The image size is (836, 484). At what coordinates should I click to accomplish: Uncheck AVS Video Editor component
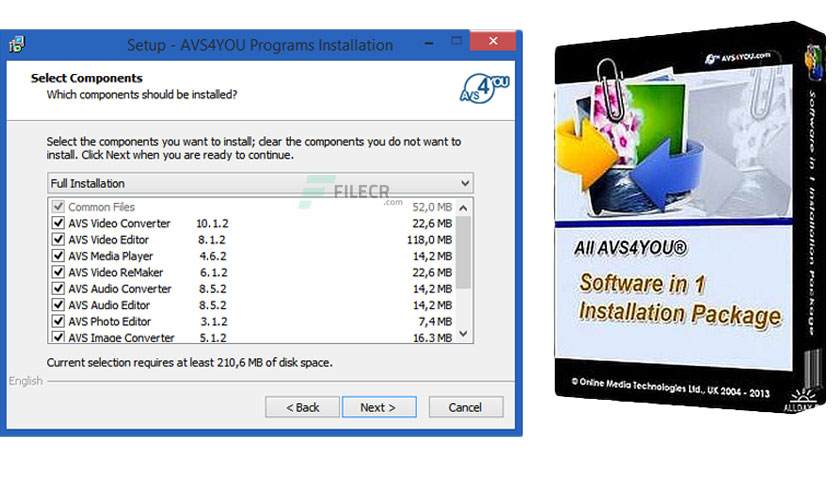click(58, 239)
